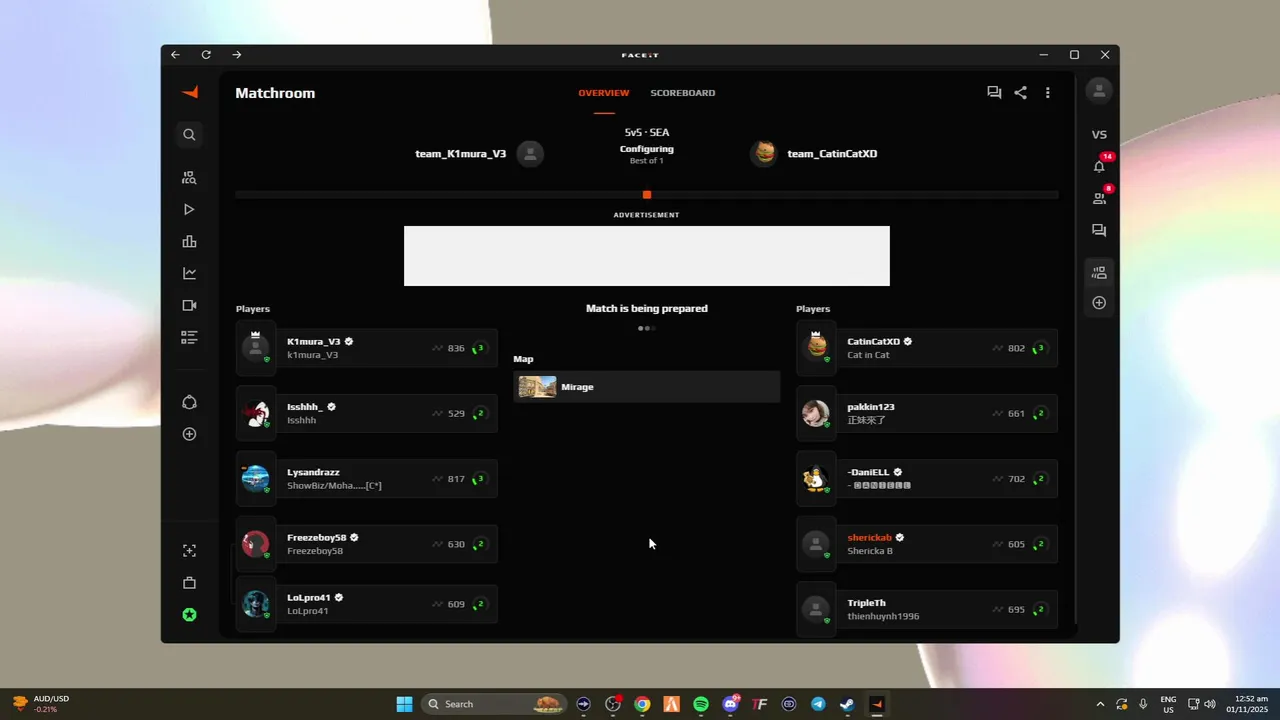
Task: Open the three-dot more options menu
Action: (1047, 92)
